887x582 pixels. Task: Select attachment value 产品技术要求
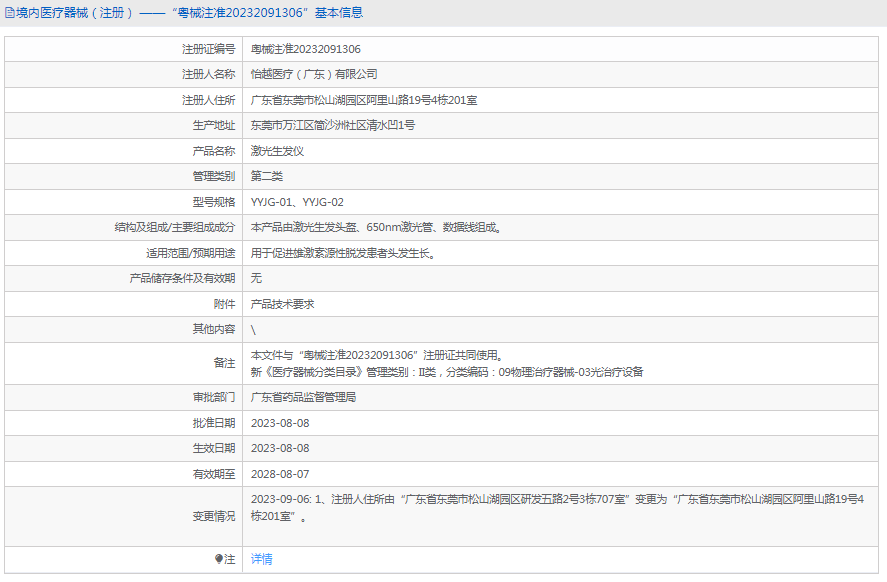(282, 304)
